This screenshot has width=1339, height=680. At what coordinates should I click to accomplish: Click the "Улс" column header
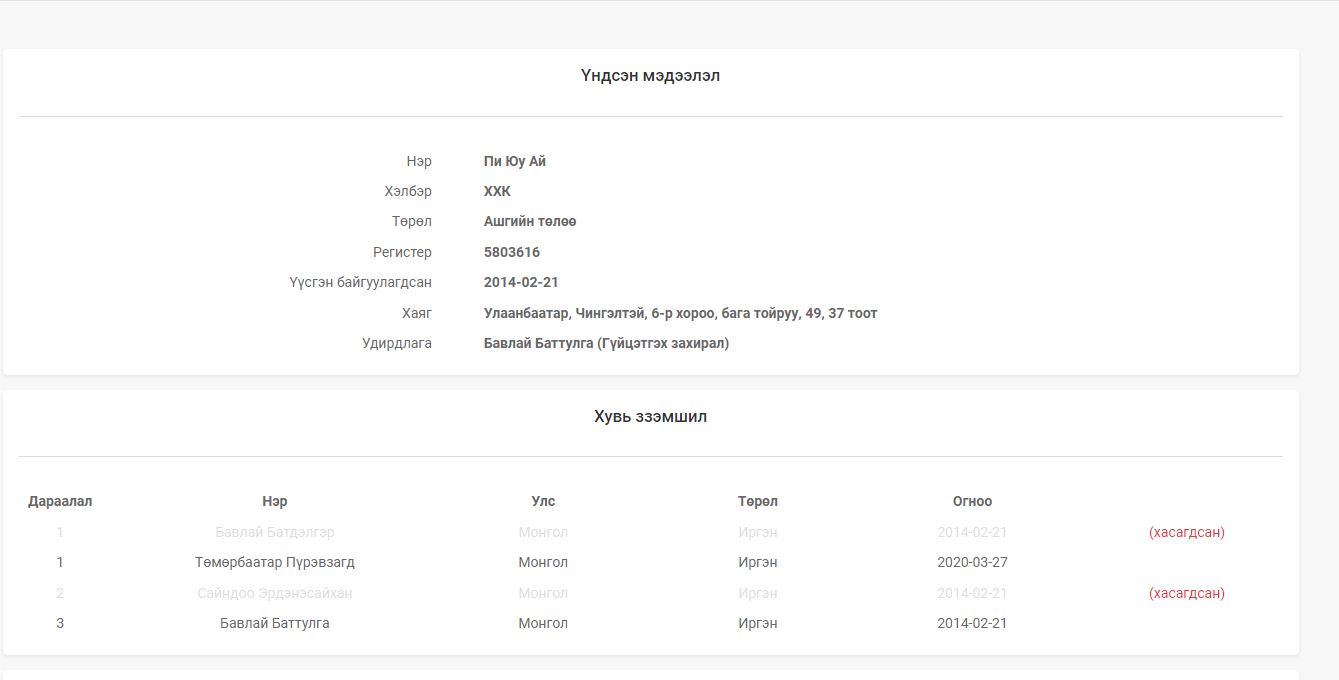pos(543,501)
